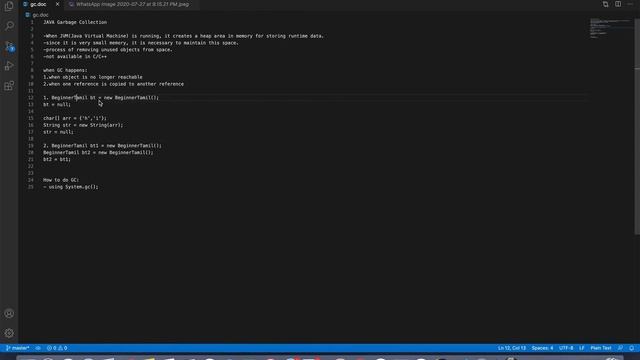Click 'when object is no longer reachable' line
The width and height of the screenshot is (640, 360).
pyautogui.click(x=93, y=77)
